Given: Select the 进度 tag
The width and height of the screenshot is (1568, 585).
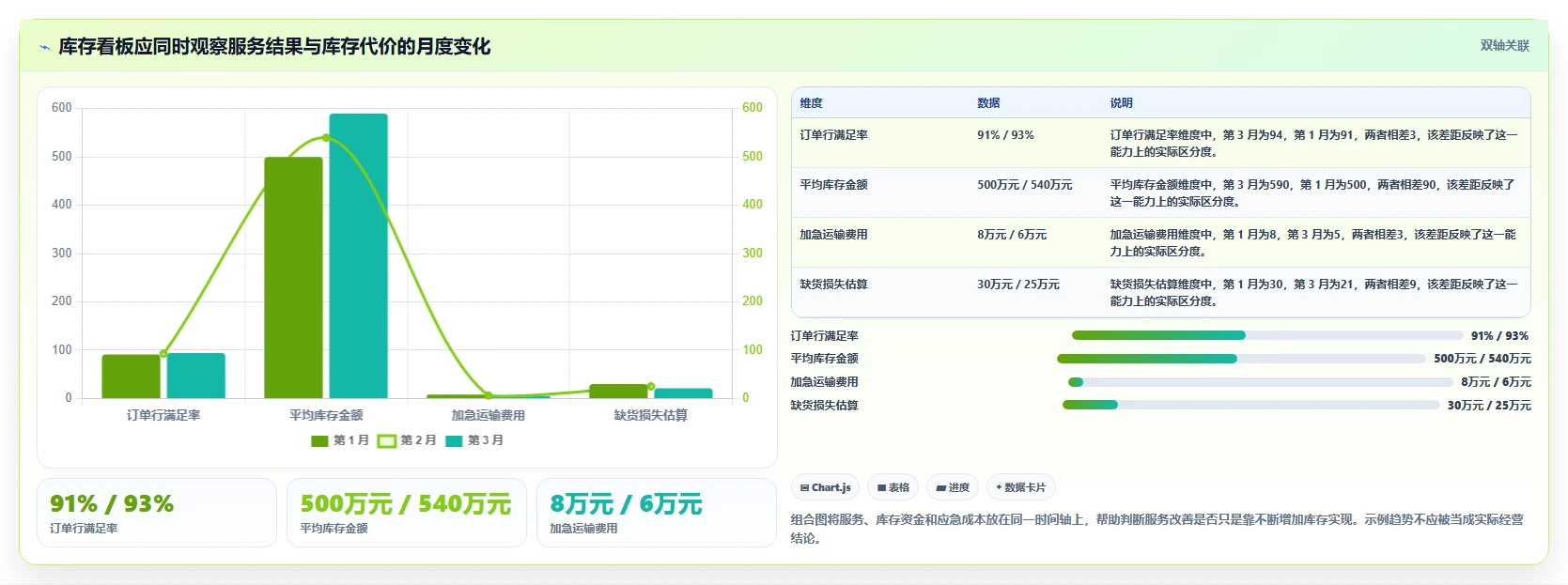Looking at the screenshot, I should [953, 487].
